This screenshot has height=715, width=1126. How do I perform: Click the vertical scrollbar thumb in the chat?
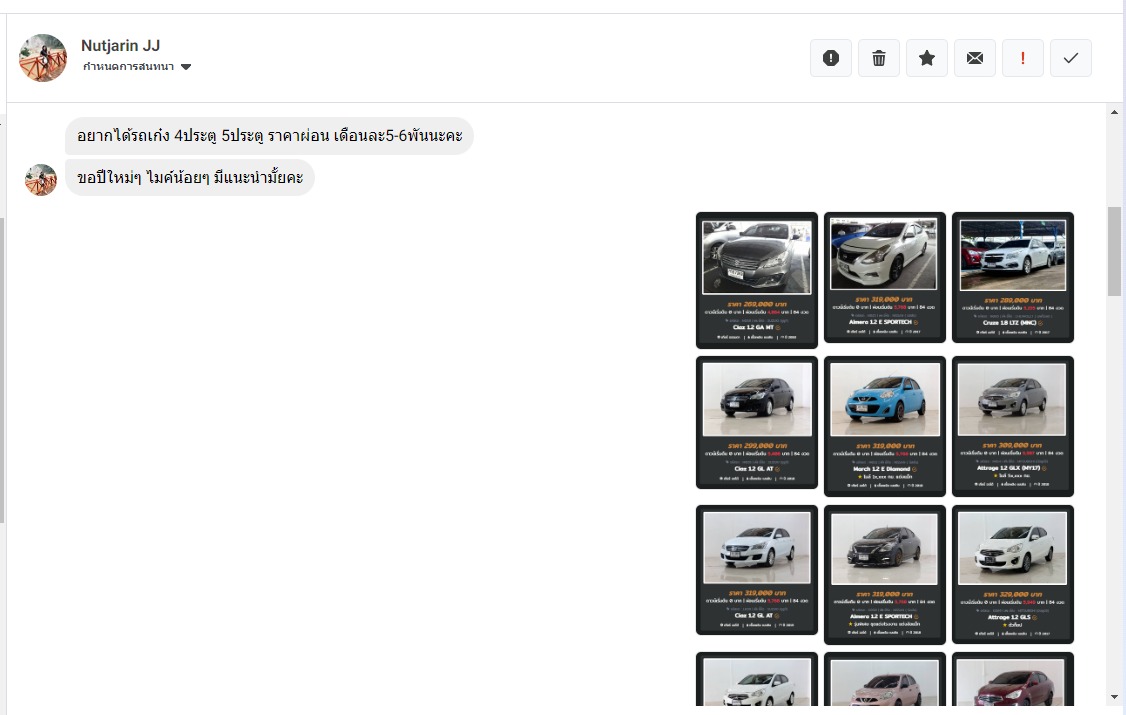point(1115,251)
